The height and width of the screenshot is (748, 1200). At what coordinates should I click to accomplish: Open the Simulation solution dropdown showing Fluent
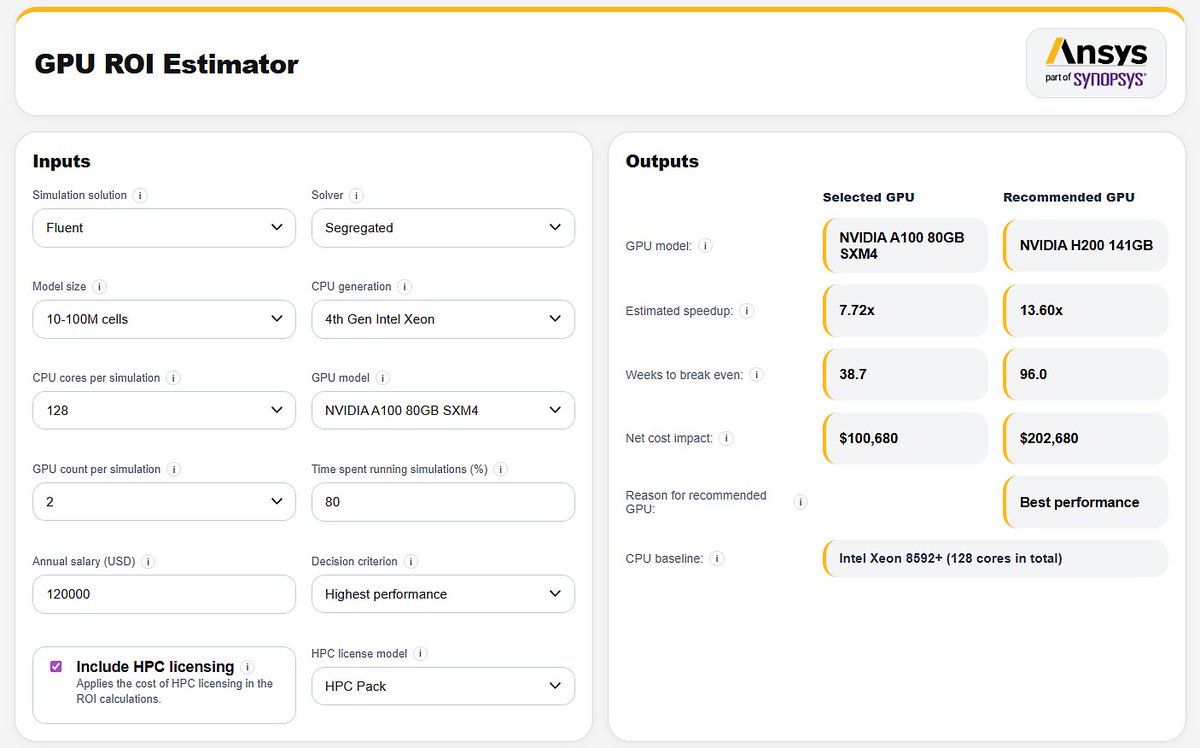coord(164,228)
